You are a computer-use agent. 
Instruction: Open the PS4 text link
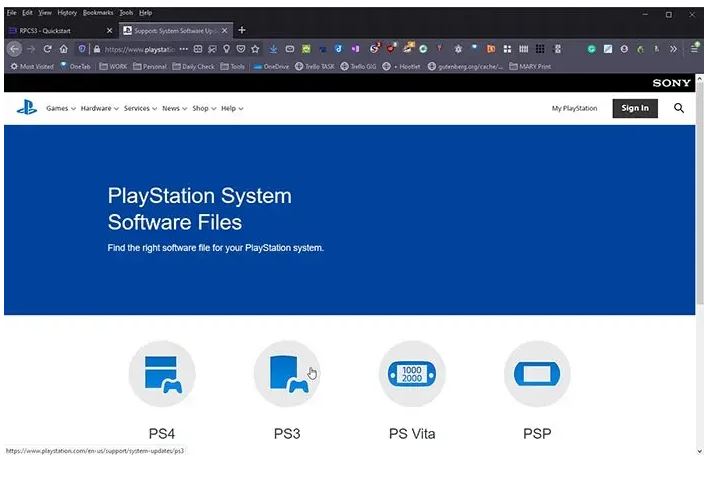pos(162,433)
